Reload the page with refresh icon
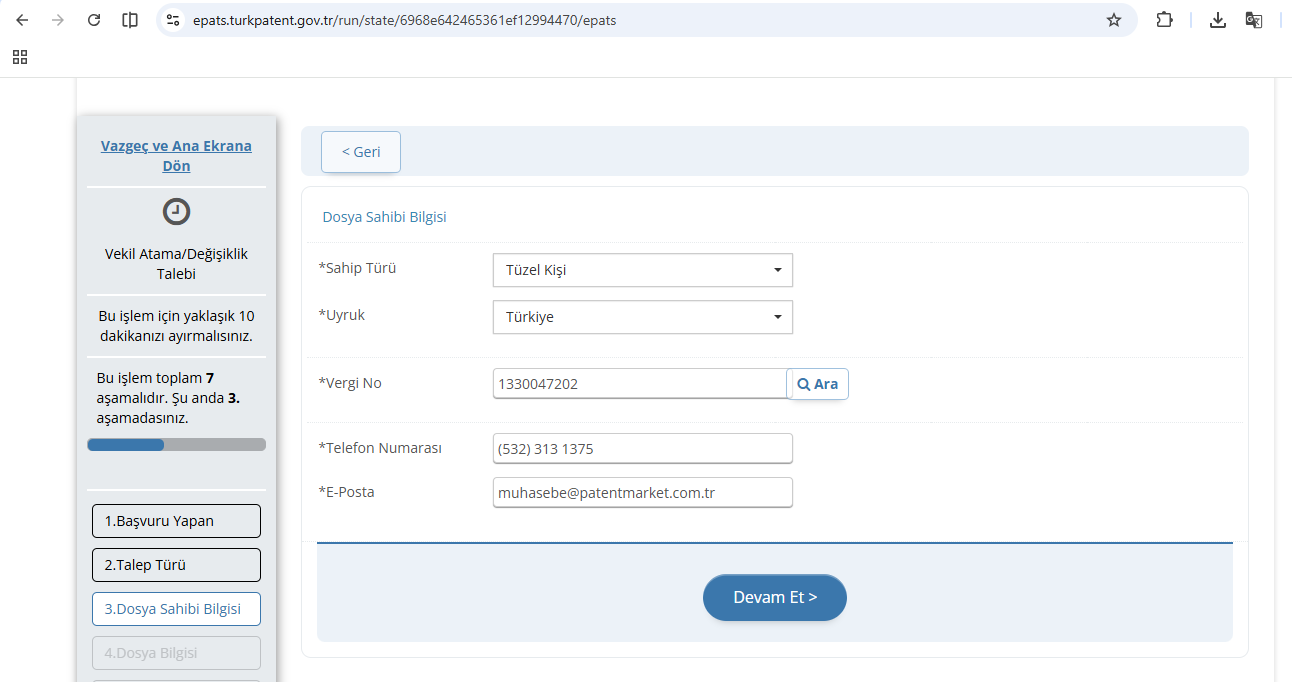 click(94, 20)
